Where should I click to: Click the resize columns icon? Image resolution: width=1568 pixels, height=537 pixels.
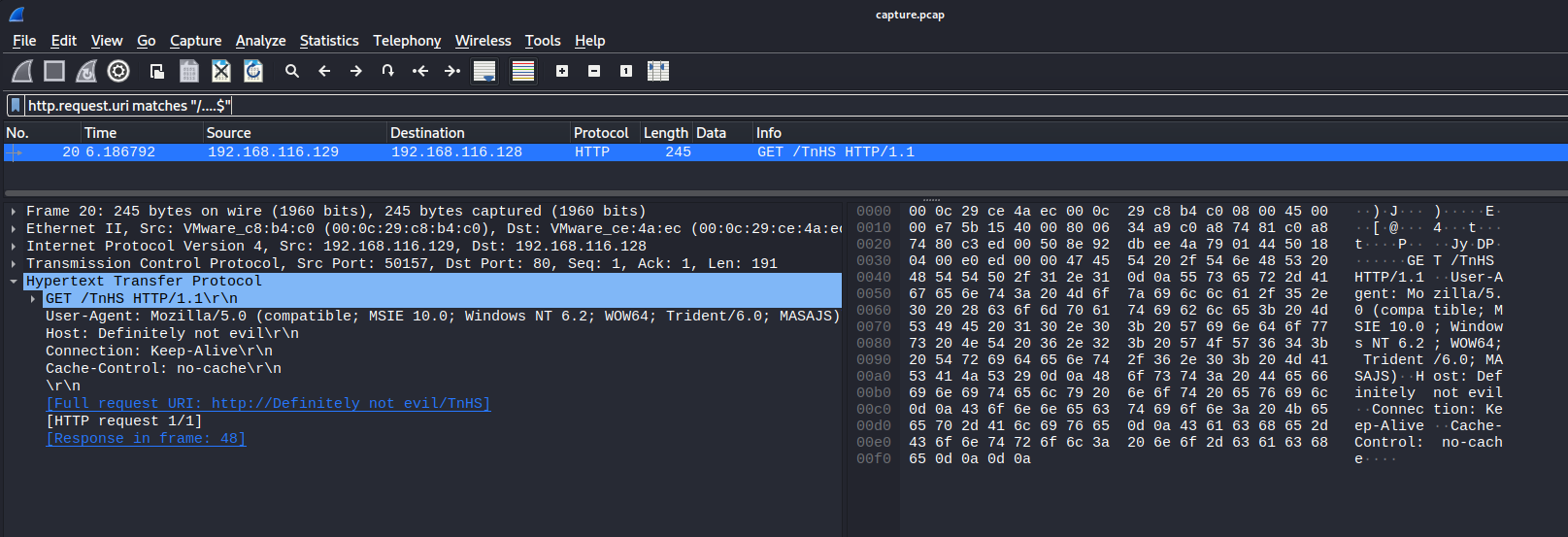click(658, 71)
